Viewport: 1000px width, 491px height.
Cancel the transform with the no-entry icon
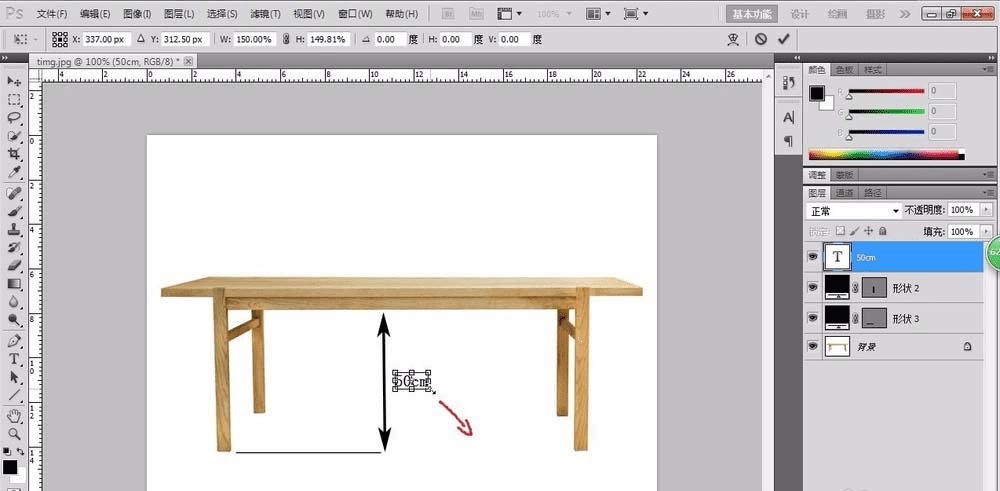[760, 40]
